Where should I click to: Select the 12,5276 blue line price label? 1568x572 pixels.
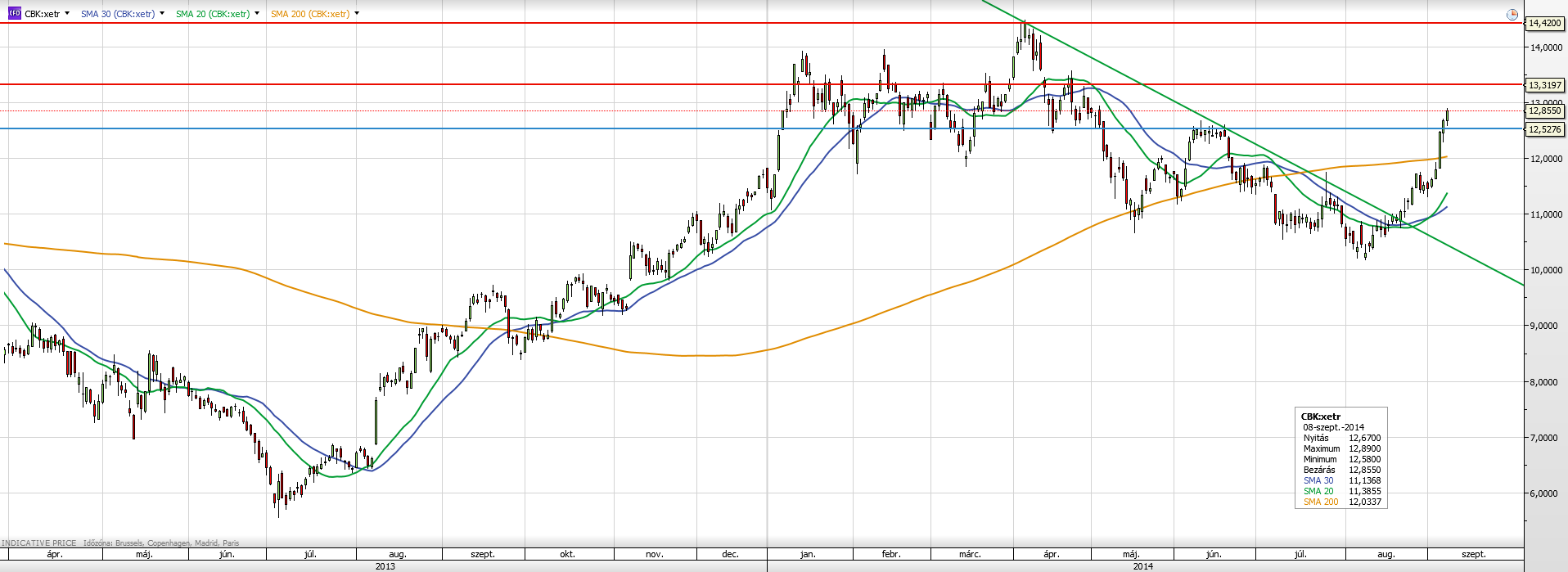(1545, 129)
